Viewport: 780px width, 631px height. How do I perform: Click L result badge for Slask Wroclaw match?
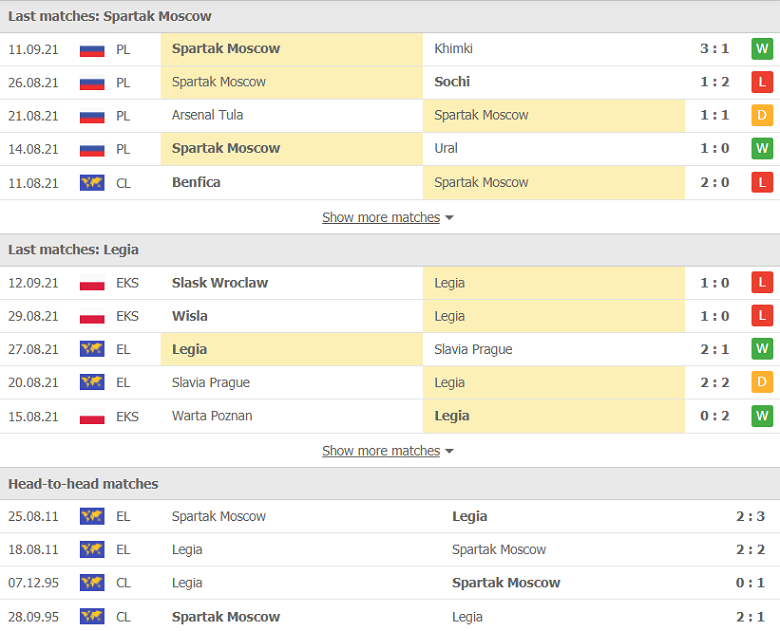tap(762, 283)
